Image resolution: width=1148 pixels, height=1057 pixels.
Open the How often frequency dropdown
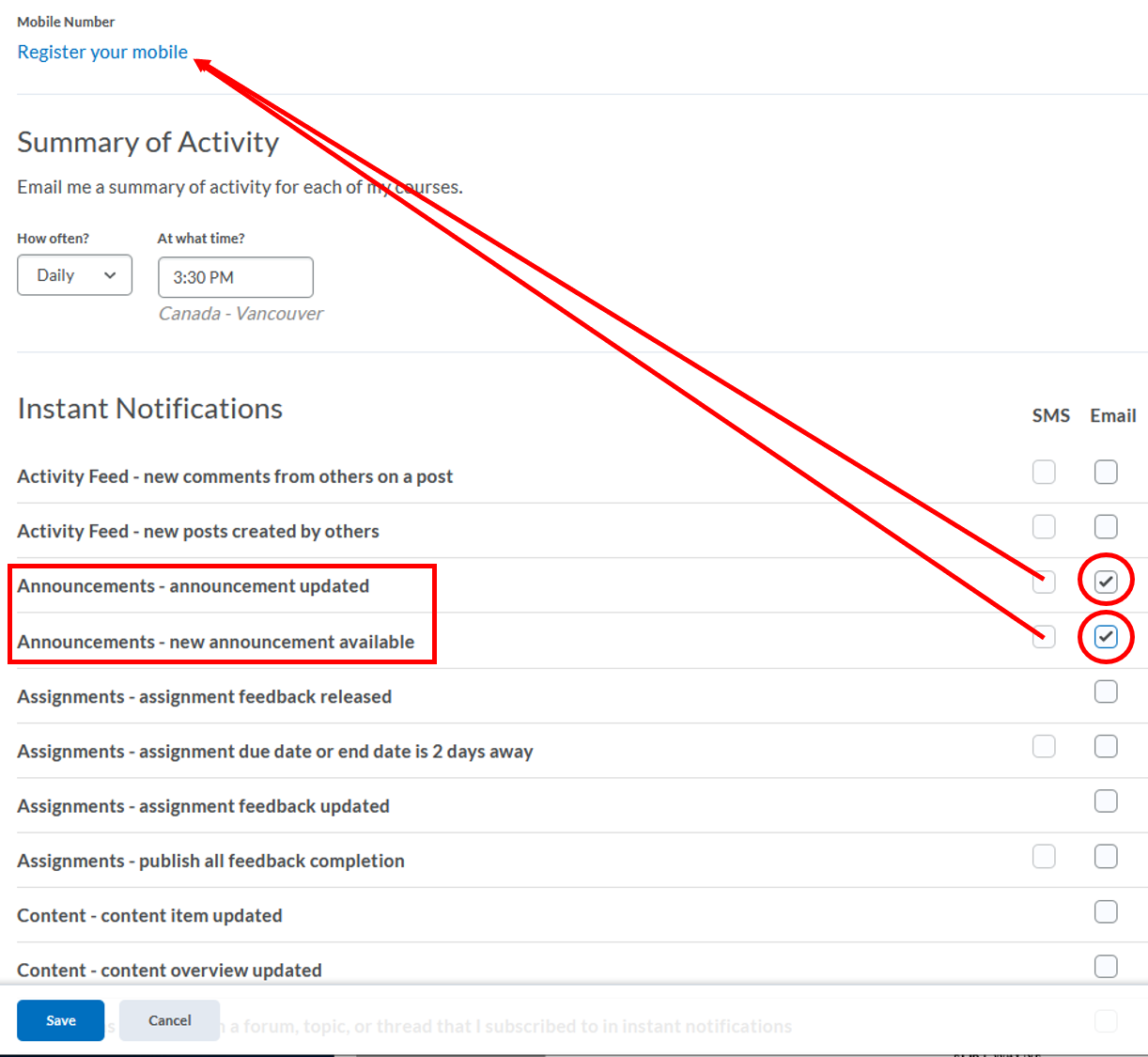click(74, 274)
